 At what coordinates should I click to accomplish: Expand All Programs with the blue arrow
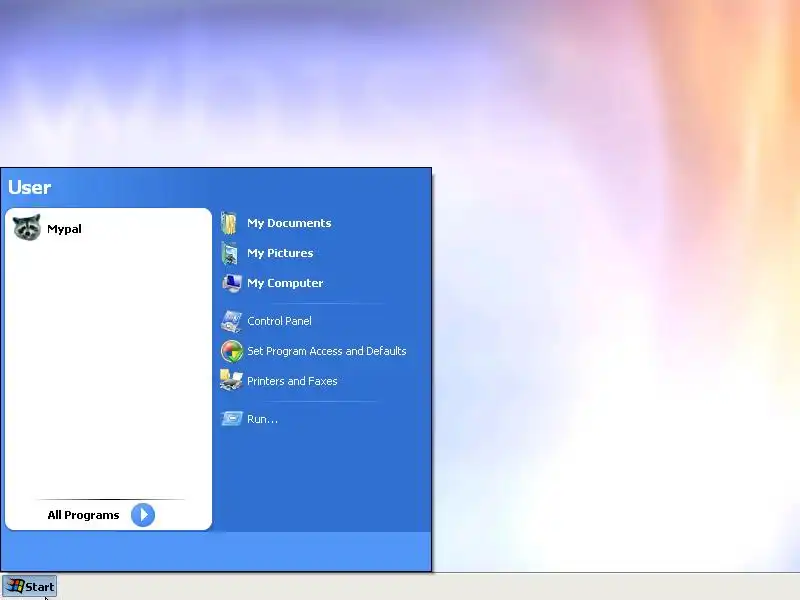click(143, 515)
